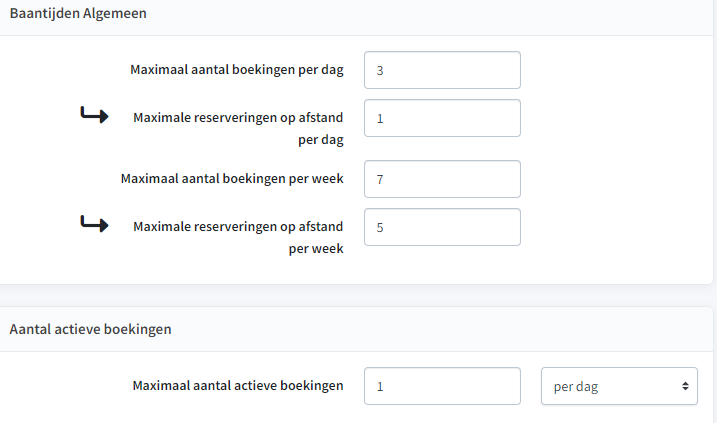Click the Aantal actieve boekingen section header
Image resolution: width=717 pixels, height=423 pixels.
click(x=91, y=329)
